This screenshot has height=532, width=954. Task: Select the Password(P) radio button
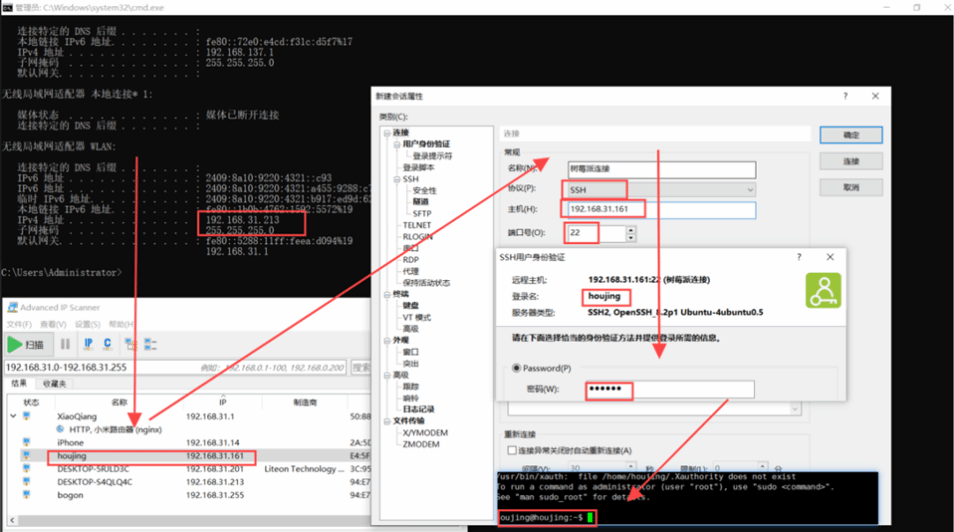point(516,368)
